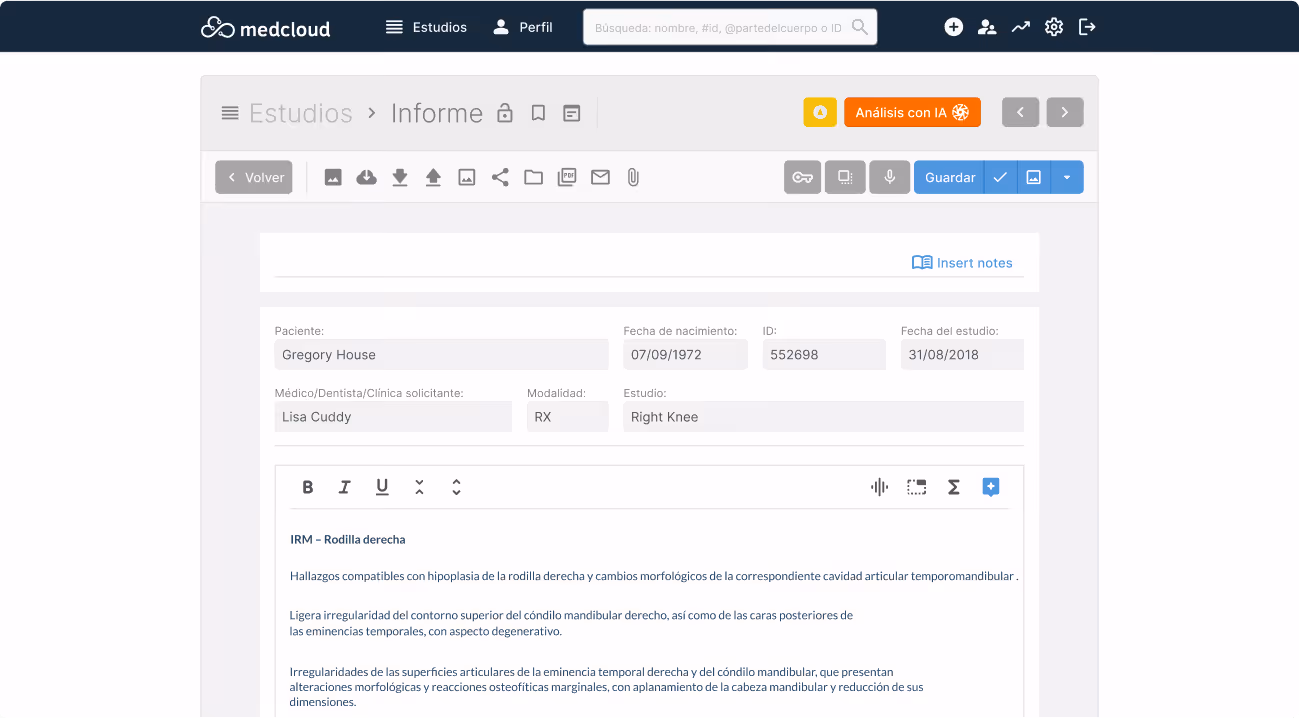Toggle underline formatting
The image size is (1299, 718).
(x=382, y=487)
